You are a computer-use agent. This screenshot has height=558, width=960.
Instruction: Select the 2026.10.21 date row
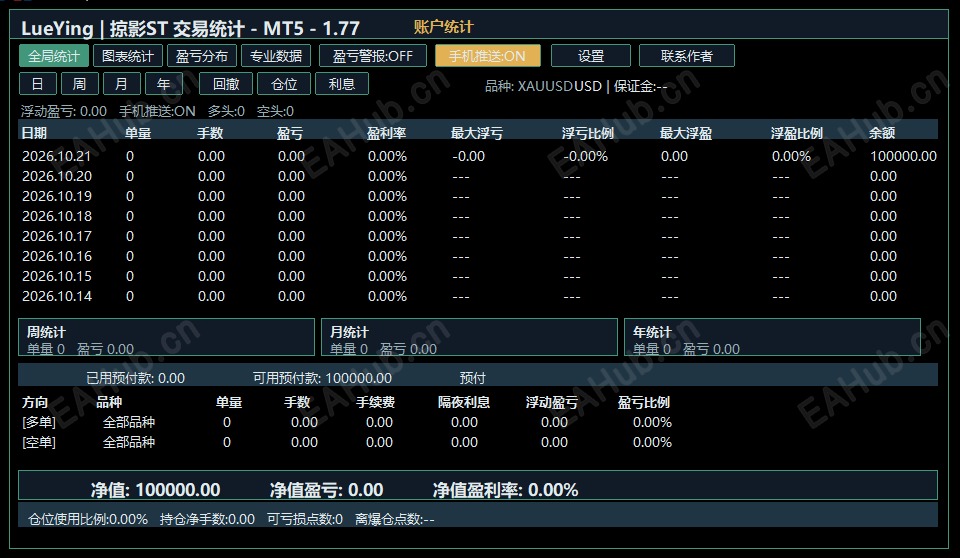click(478, 156)
